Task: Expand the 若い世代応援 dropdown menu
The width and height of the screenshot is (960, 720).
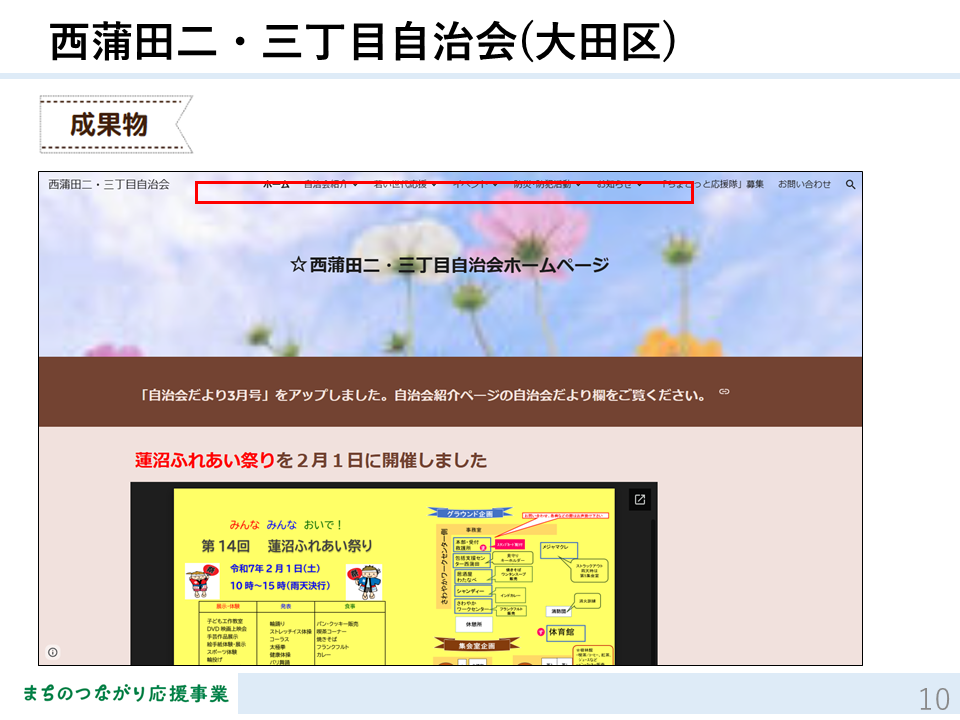Action: coord(405,184)
